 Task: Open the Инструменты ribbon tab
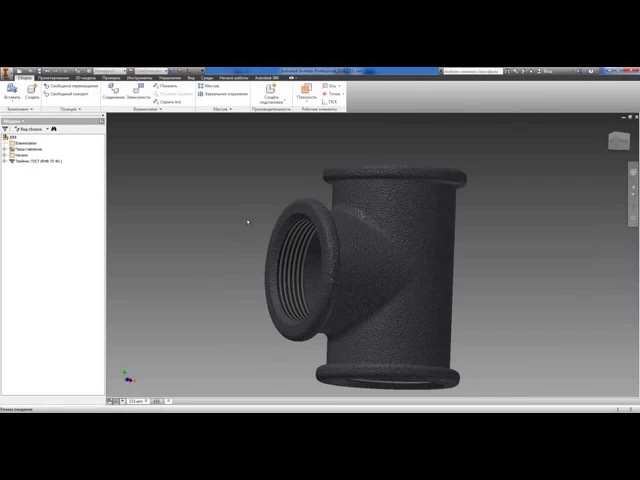tap(139, 77)
